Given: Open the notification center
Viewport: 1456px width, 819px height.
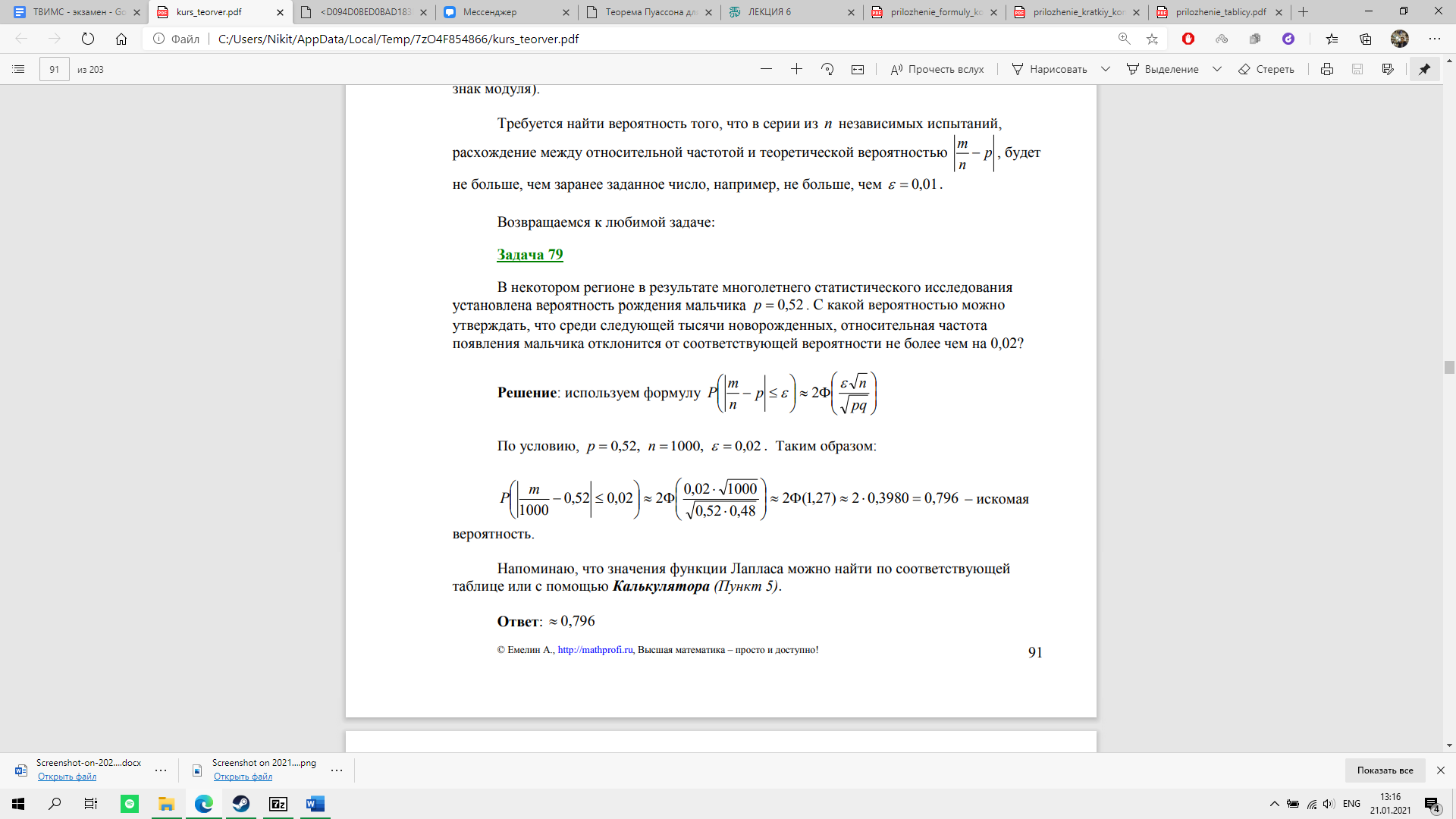Looking at the screenshot, I should tap(1432, 804).
